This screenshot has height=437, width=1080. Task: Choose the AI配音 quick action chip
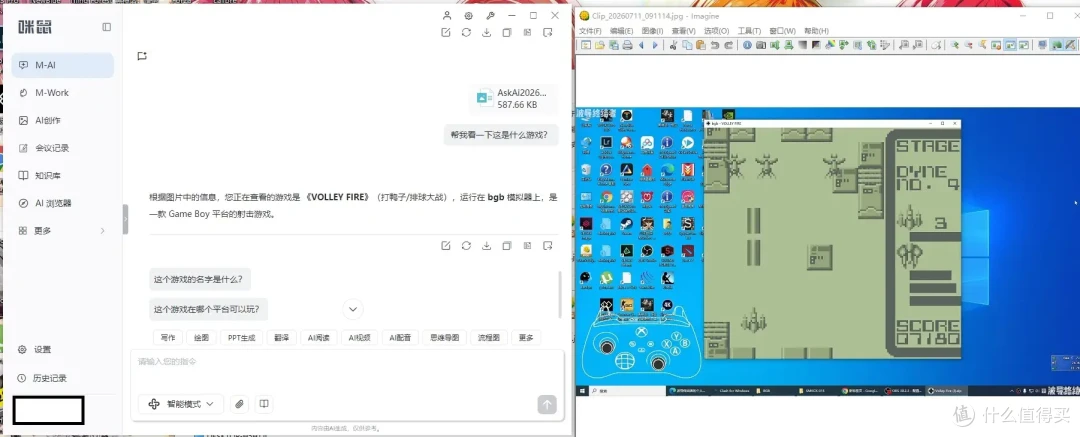click(400, 338)
